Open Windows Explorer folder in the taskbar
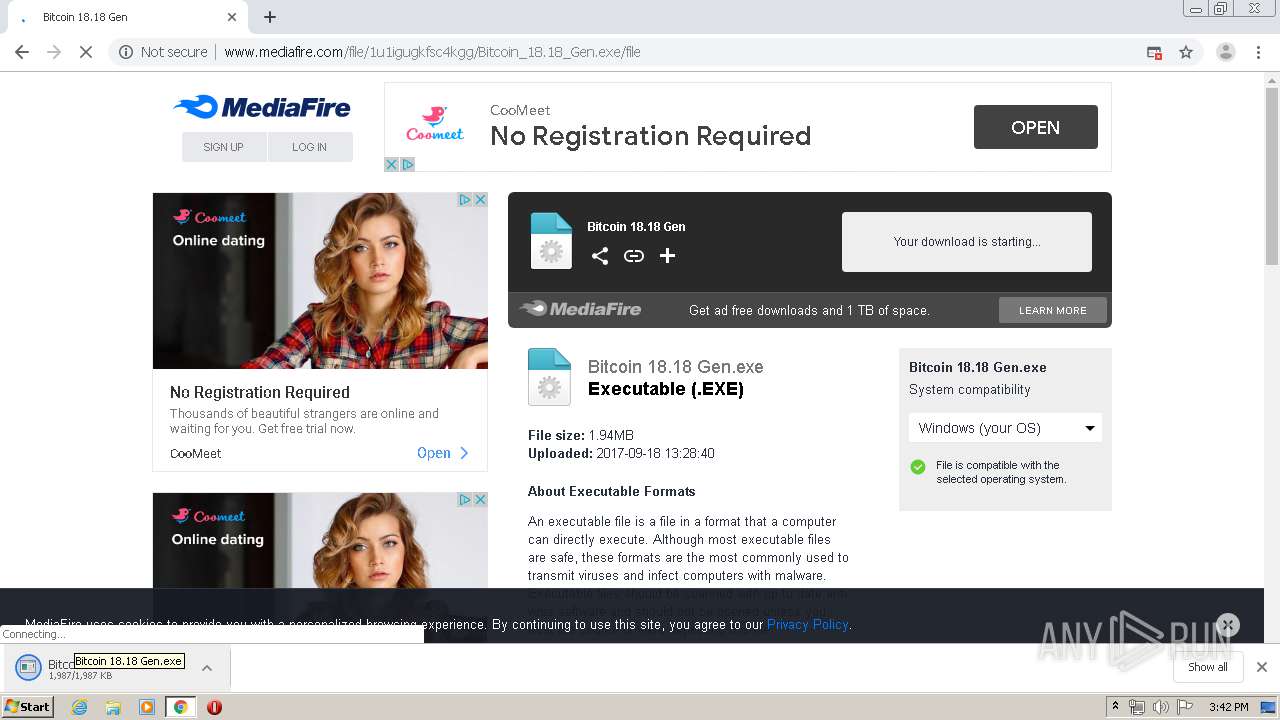 tap(113, 707)
